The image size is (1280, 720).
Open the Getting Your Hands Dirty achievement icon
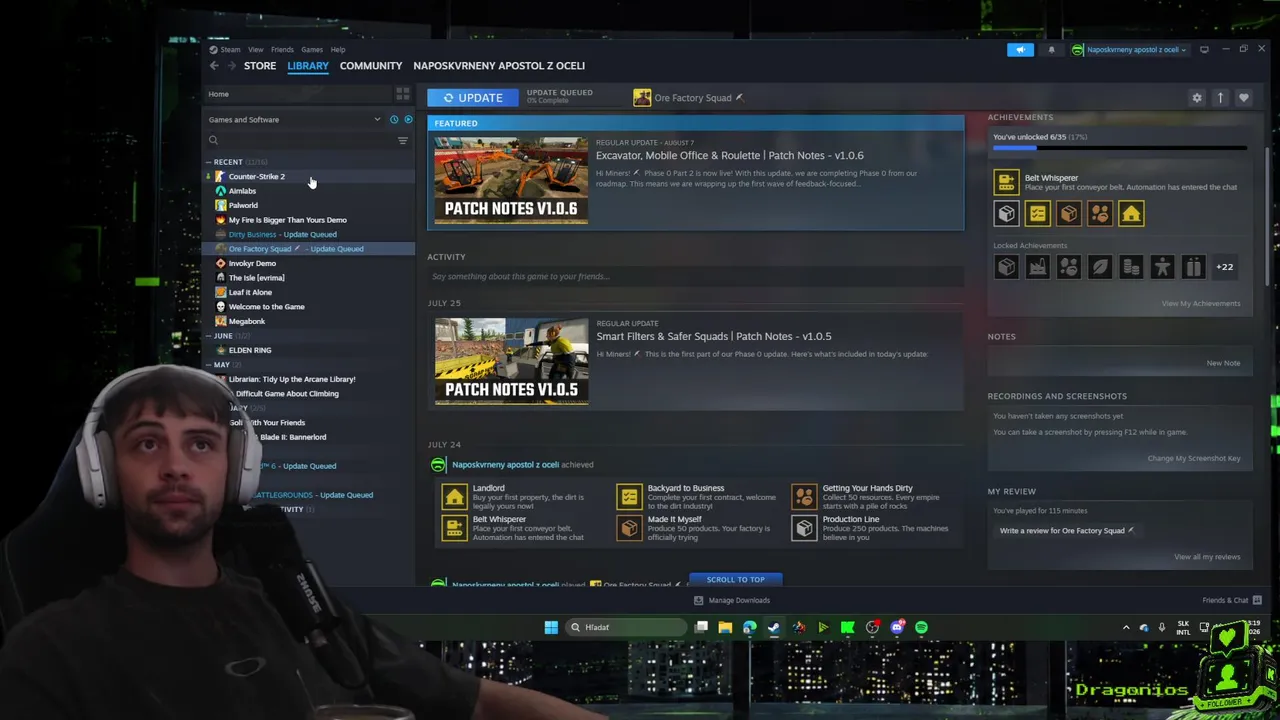[804, 496]
